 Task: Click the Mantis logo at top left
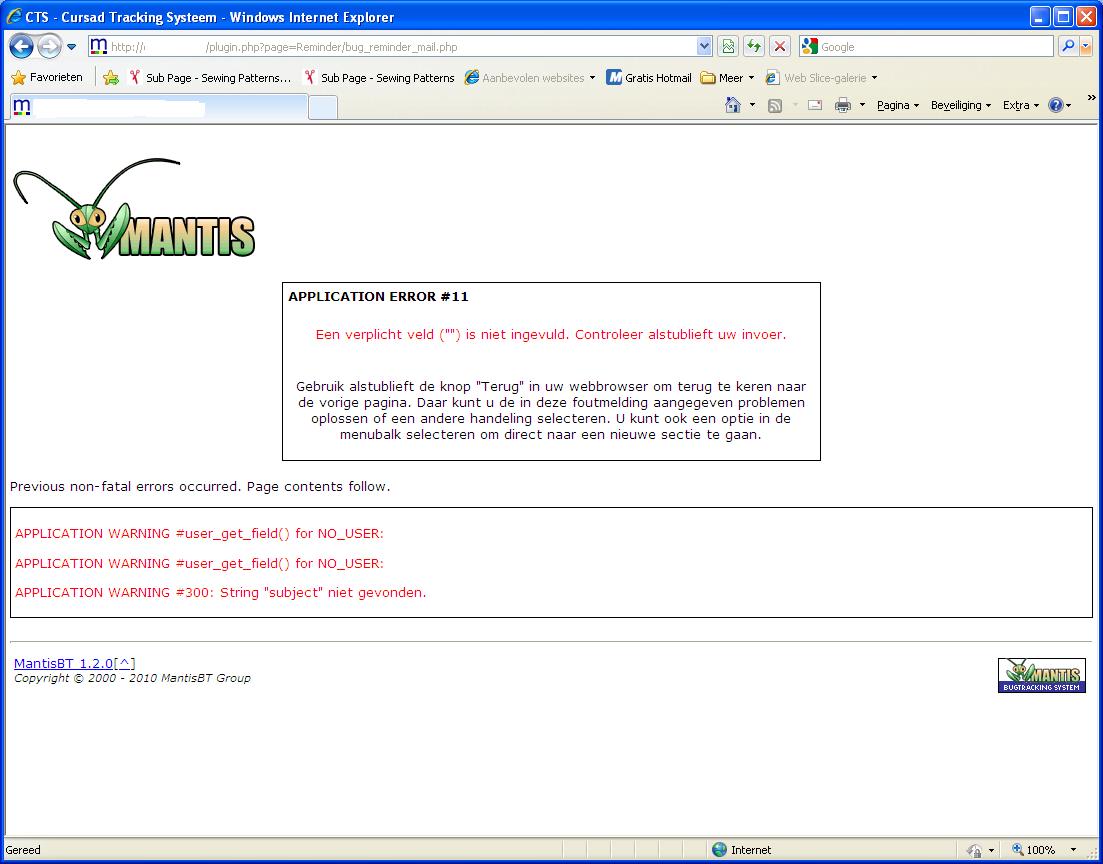tap(134, 210)
